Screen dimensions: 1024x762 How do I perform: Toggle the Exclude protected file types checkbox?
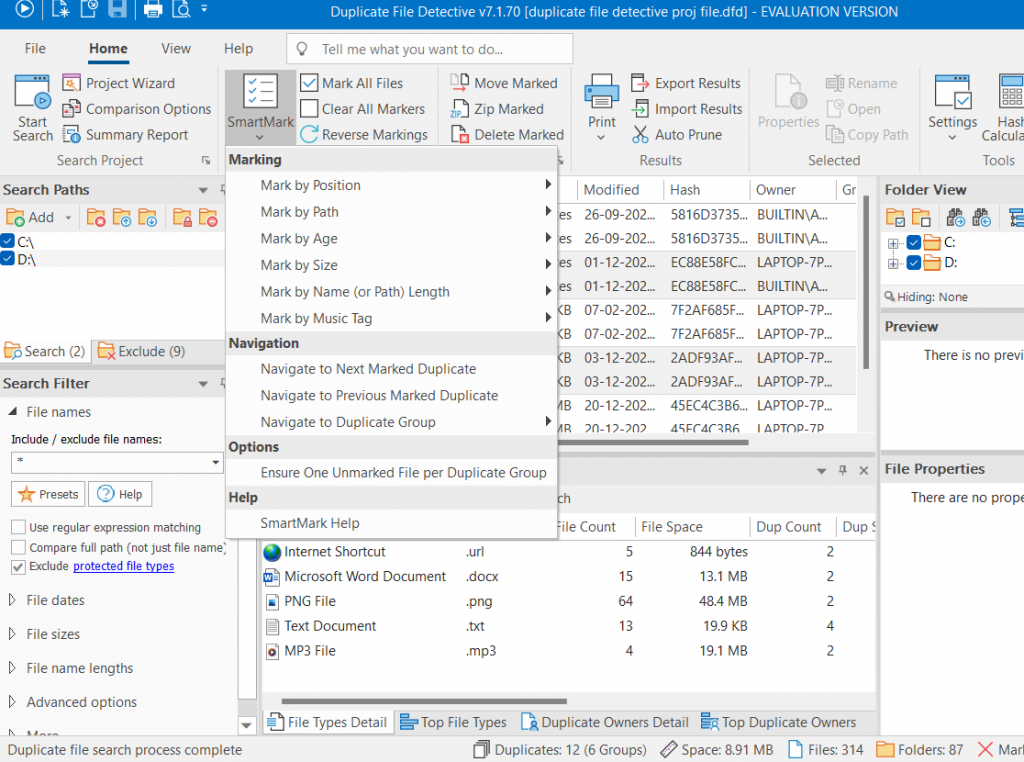18,567
